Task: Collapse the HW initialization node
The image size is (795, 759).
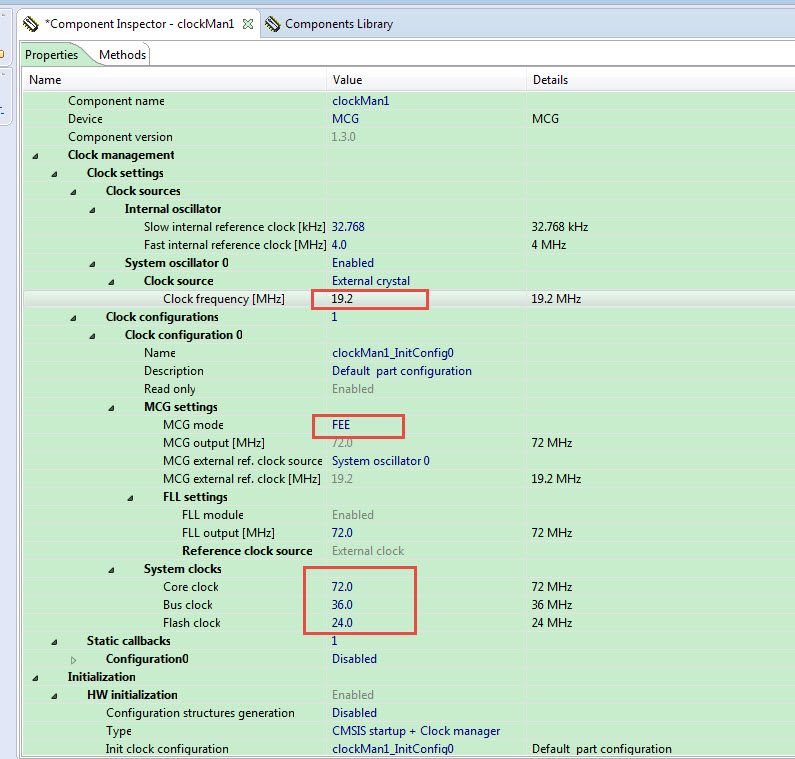Action: pos(54,696)
